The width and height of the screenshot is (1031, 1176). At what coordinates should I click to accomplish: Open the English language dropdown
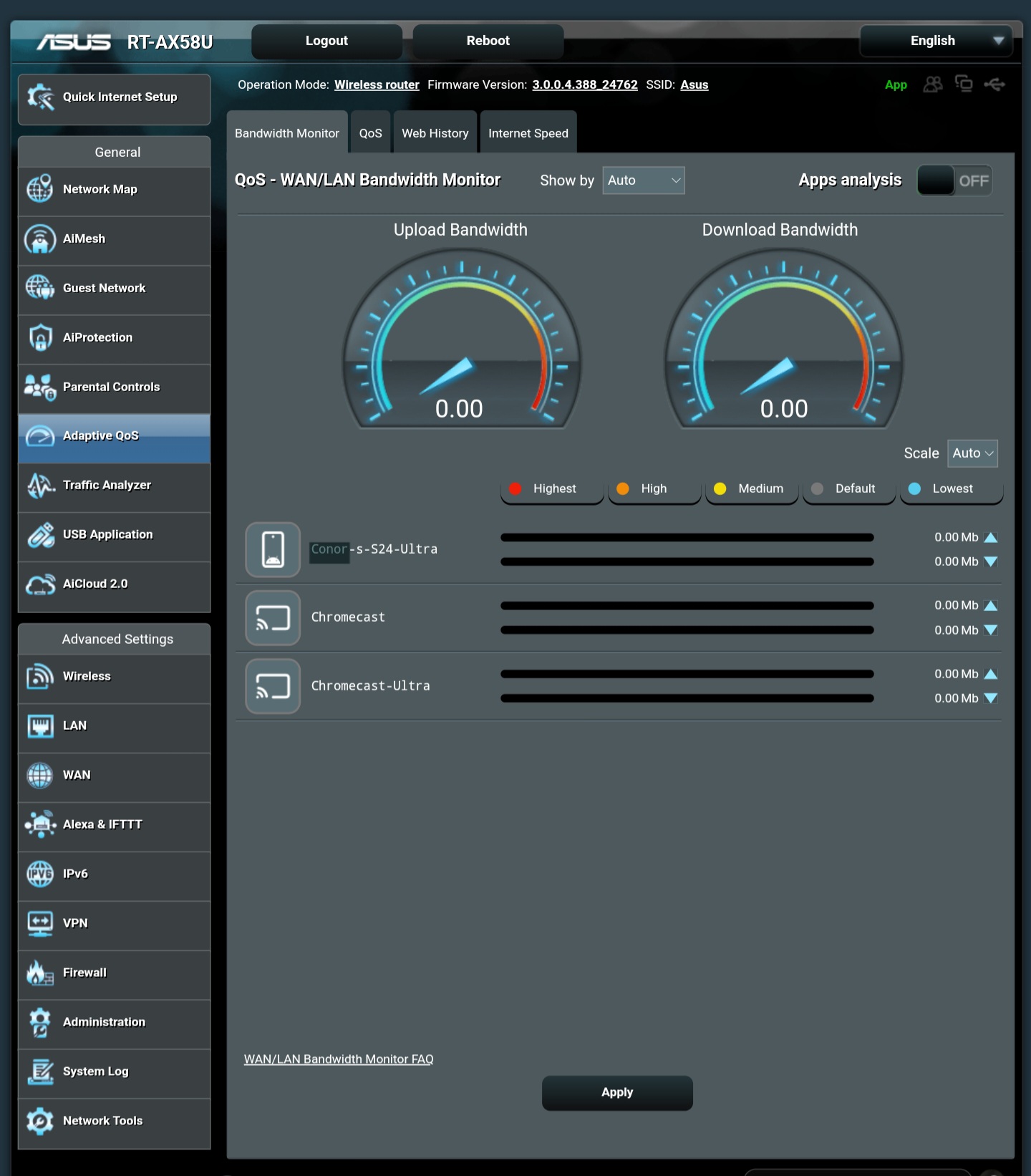(x=936, y=41)
